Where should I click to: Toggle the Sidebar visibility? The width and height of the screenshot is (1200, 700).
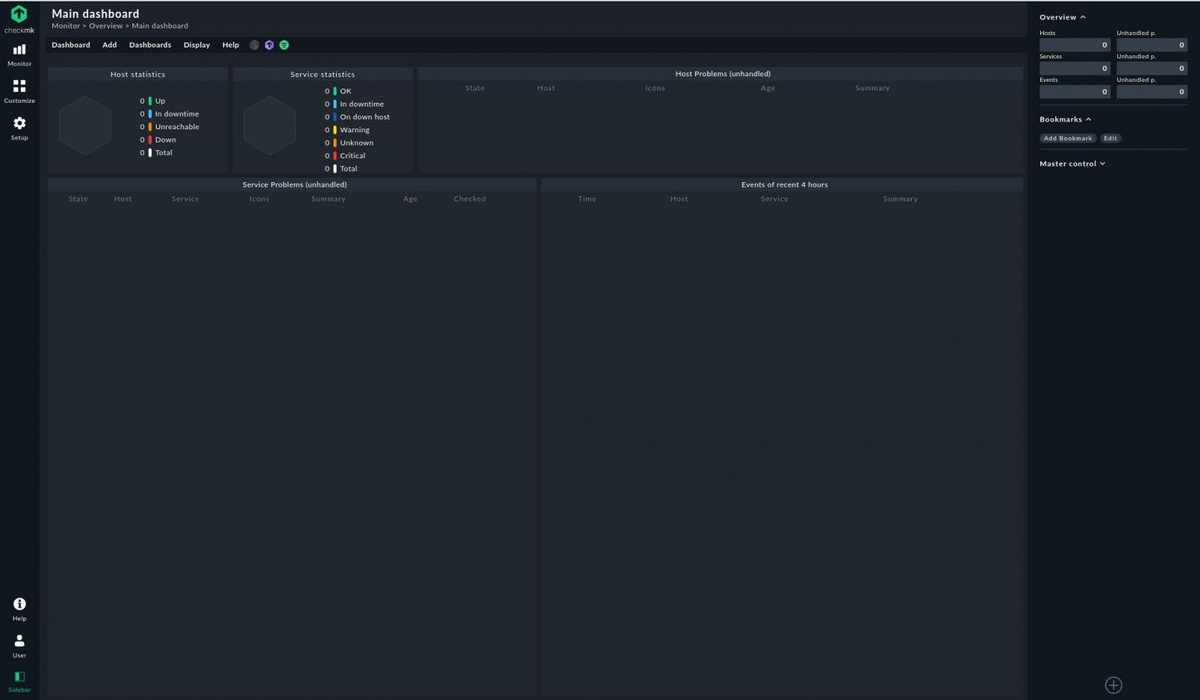point(19,681)
